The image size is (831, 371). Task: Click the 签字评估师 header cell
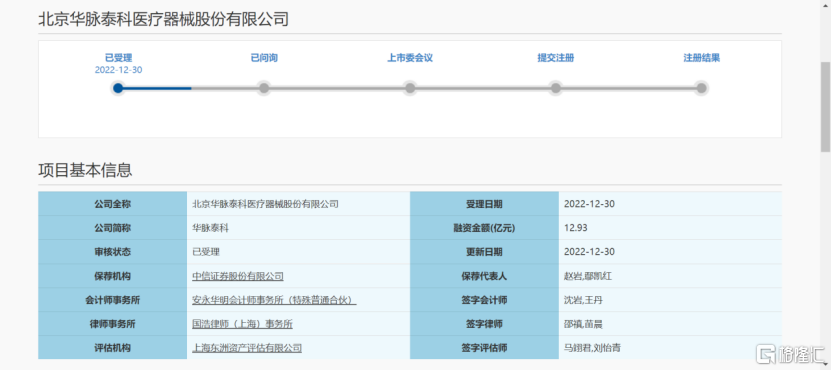click(x=484, y=348)
